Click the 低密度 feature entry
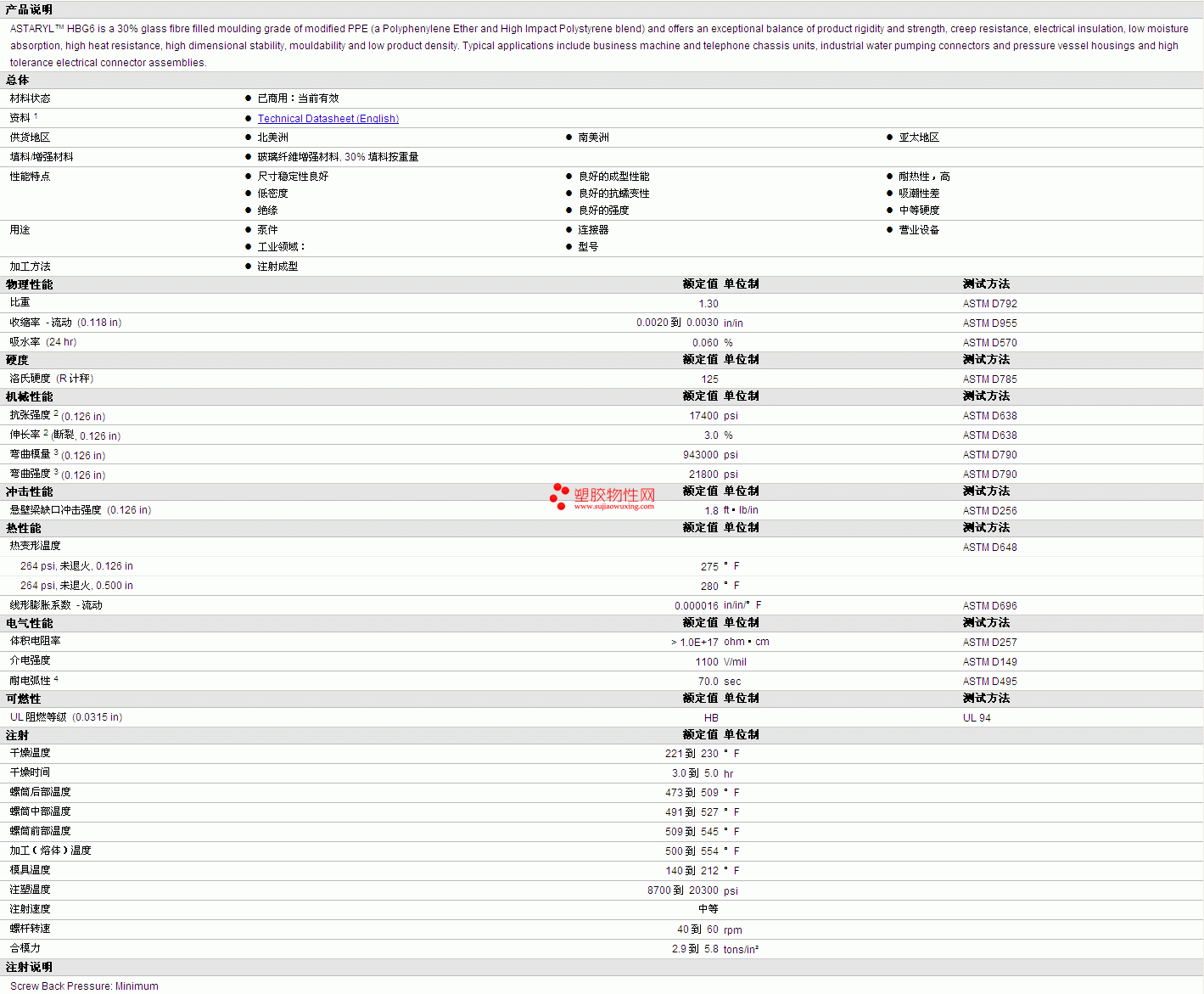The height and width of the screenshot is (994, 1204). coord(272,194)
